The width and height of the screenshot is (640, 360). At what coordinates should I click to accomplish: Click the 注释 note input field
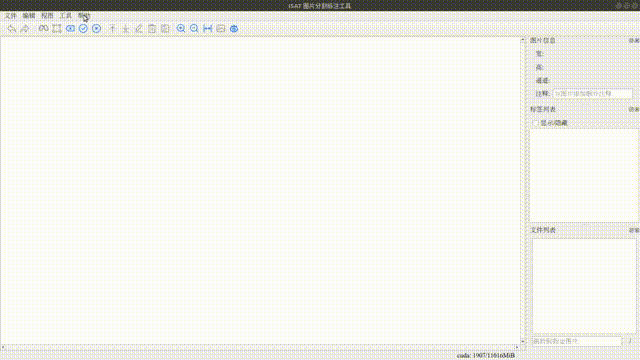pos(592,93)
